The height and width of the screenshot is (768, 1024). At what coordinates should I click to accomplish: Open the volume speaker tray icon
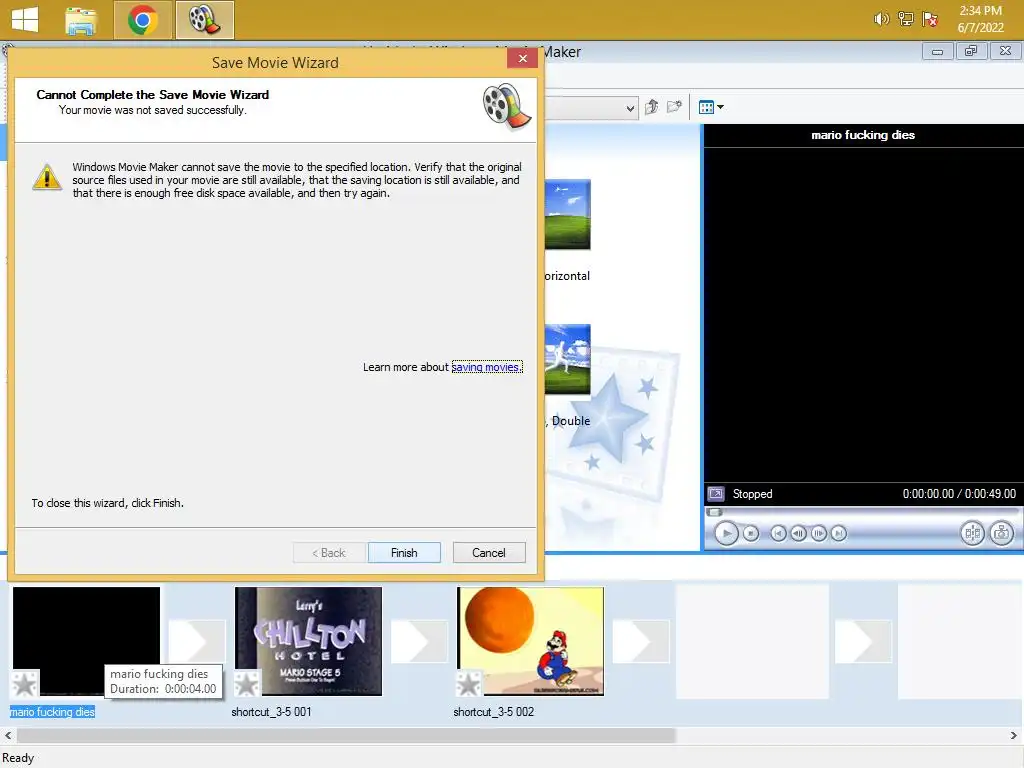click(x=881, y=19)
